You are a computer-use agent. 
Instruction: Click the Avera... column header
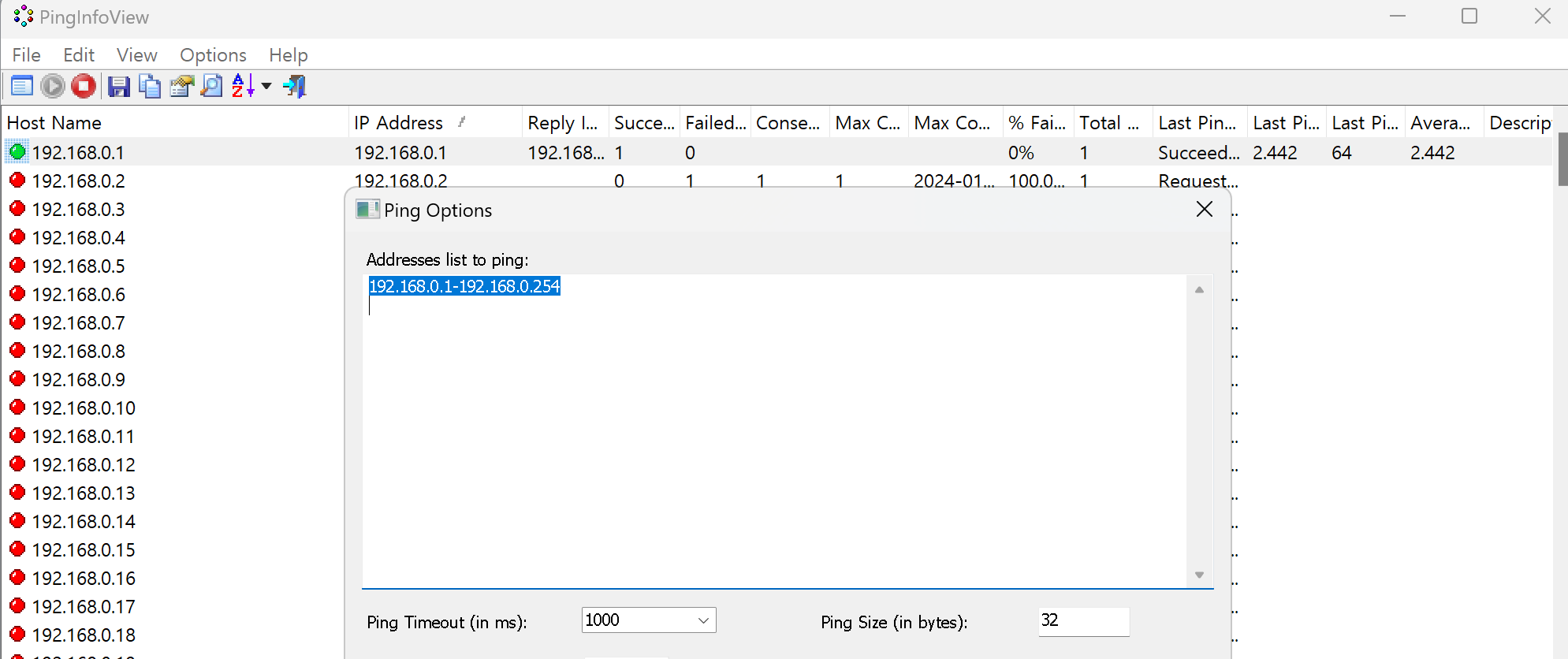[x=1444, y=123]
